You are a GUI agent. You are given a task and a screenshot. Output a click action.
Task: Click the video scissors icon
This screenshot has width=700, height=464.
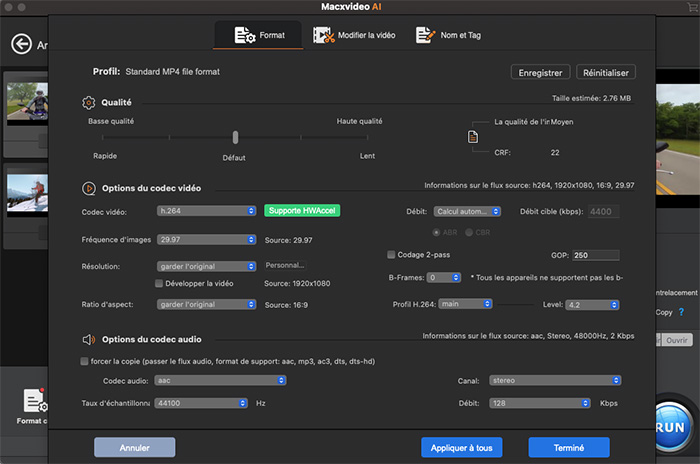click(323, 35)
